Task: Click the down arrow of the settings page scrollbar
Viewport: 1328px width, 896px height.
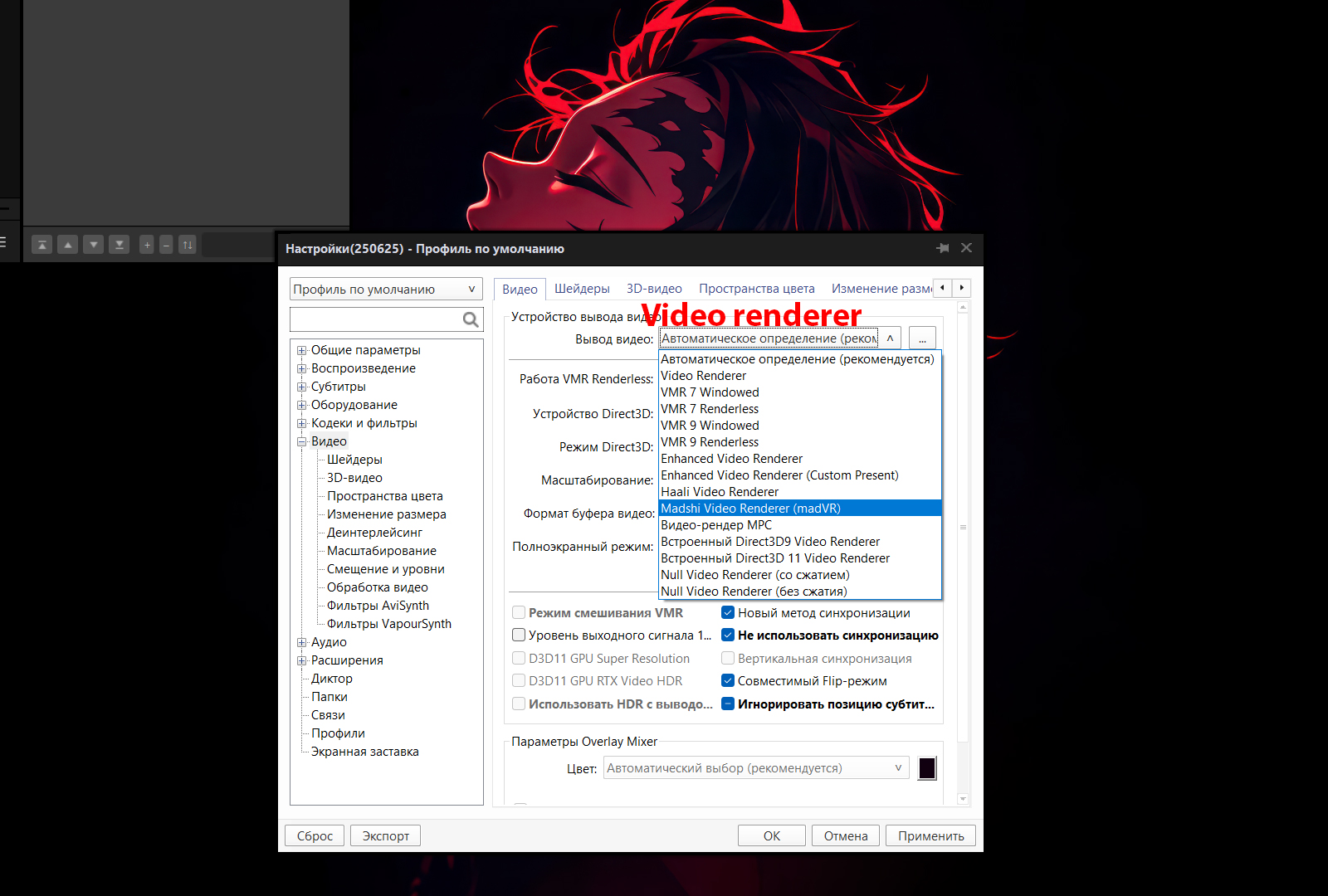Action: coord(963,799)
